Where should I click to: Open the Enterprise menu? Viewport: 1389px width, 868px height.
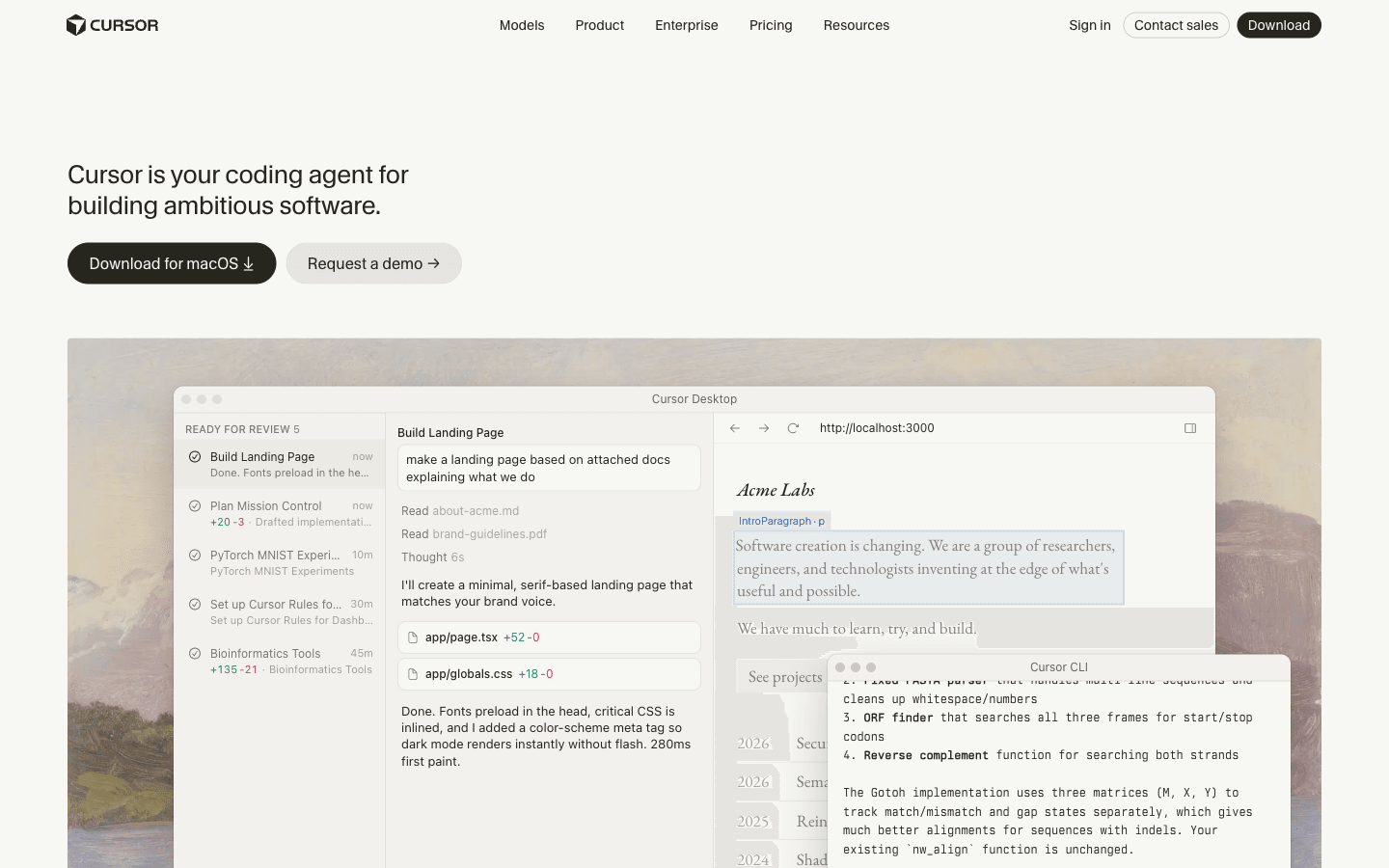(687, 25)
